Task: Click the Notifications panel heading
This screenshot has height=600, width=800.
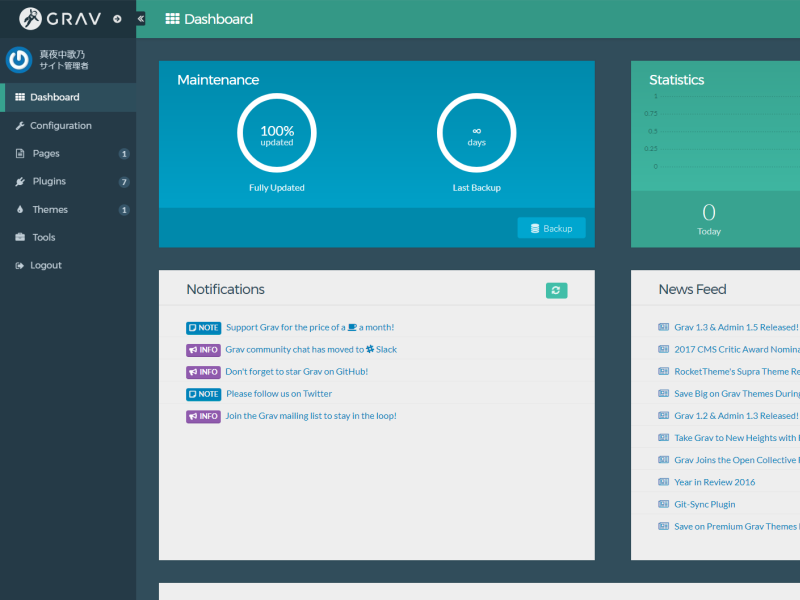Action: 226,289
